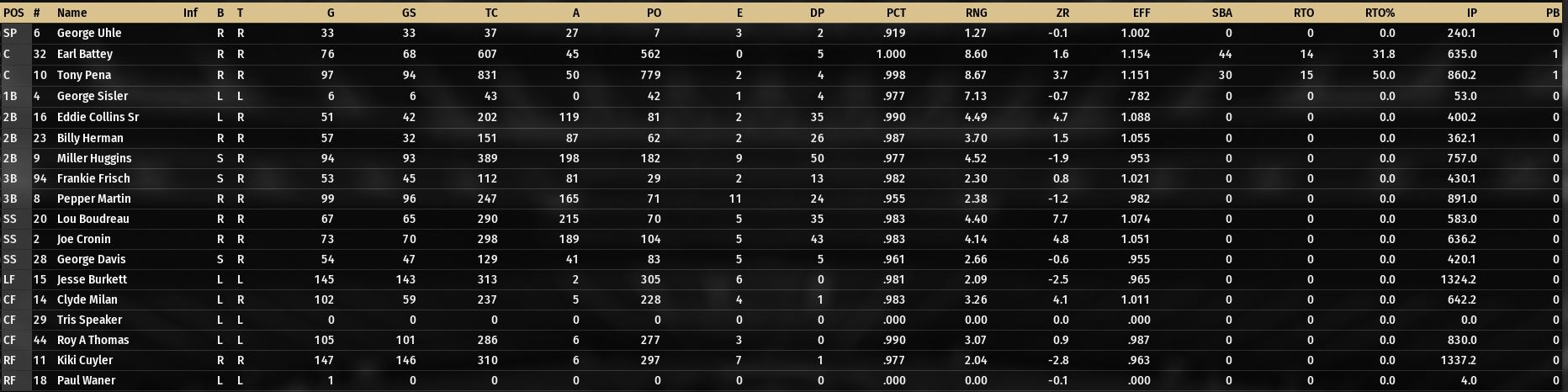The height and width of the screenshot is (392, 1568).
Task: Sort by ZR zone rating header
Action: (x=1062, y=13)
